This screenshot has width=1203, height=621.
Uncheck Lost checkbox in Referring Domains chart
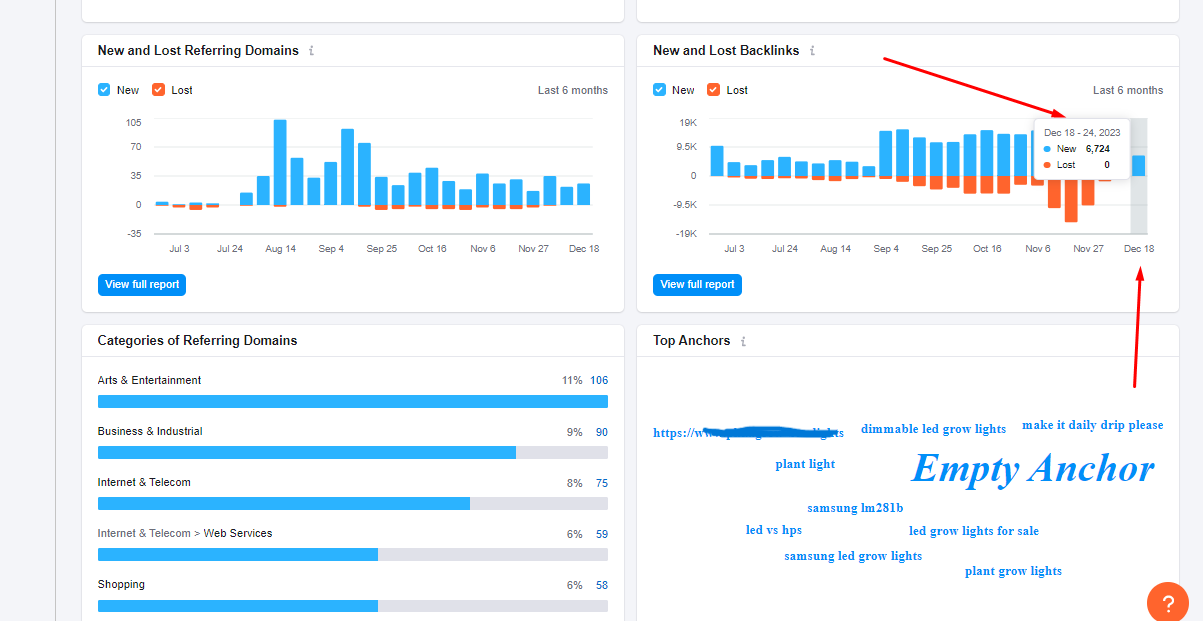point(158,90)
